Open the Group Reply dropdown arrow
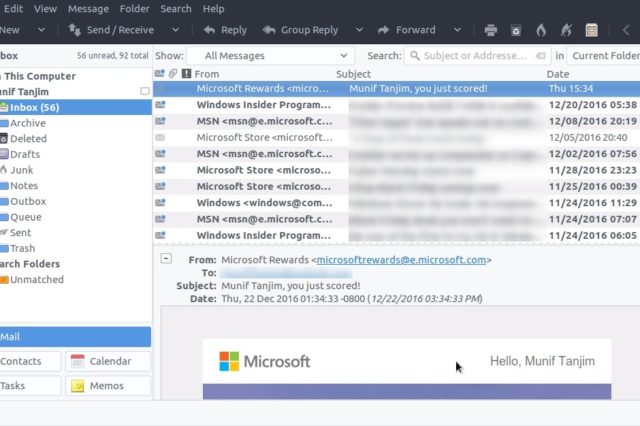The width and height of the screenshot is (640, 426). pos(359,30)
